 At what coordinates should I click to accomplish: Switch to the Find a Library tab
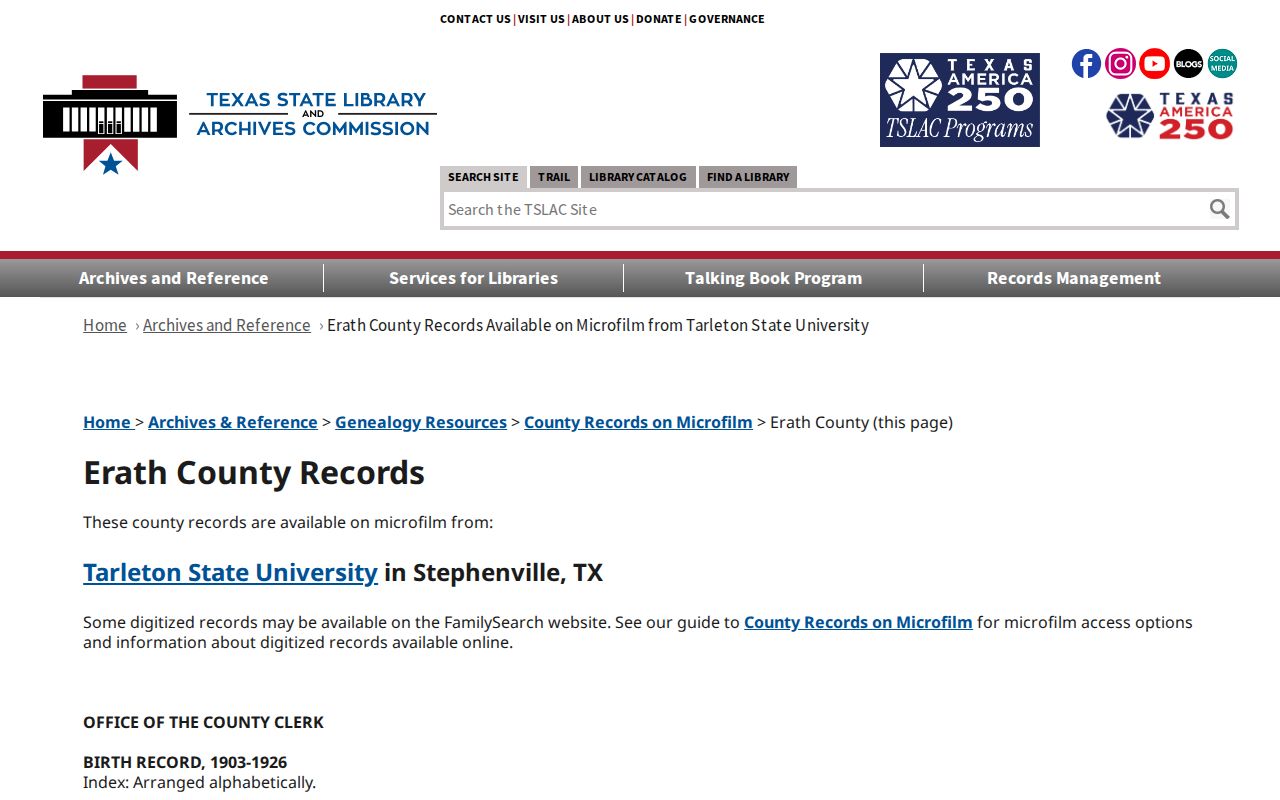click(x=748, y=177)
